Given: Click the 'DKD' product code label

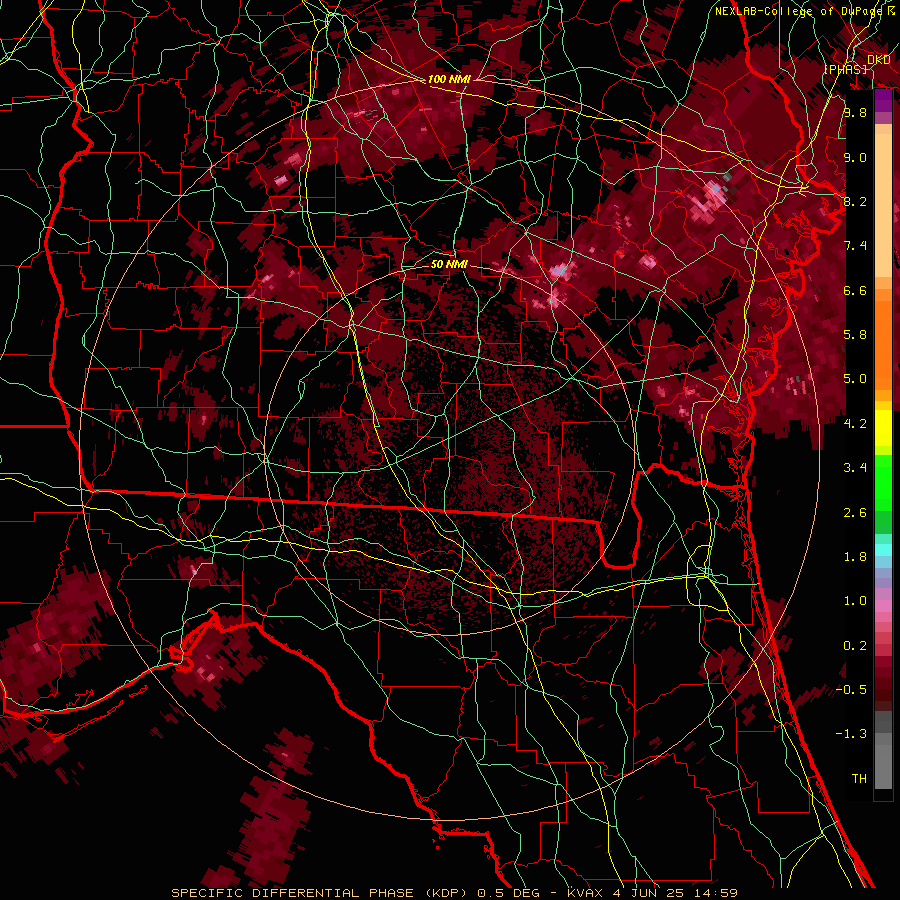Looking at the screenshot, I should pyautogui.click(x=879, y=60).
